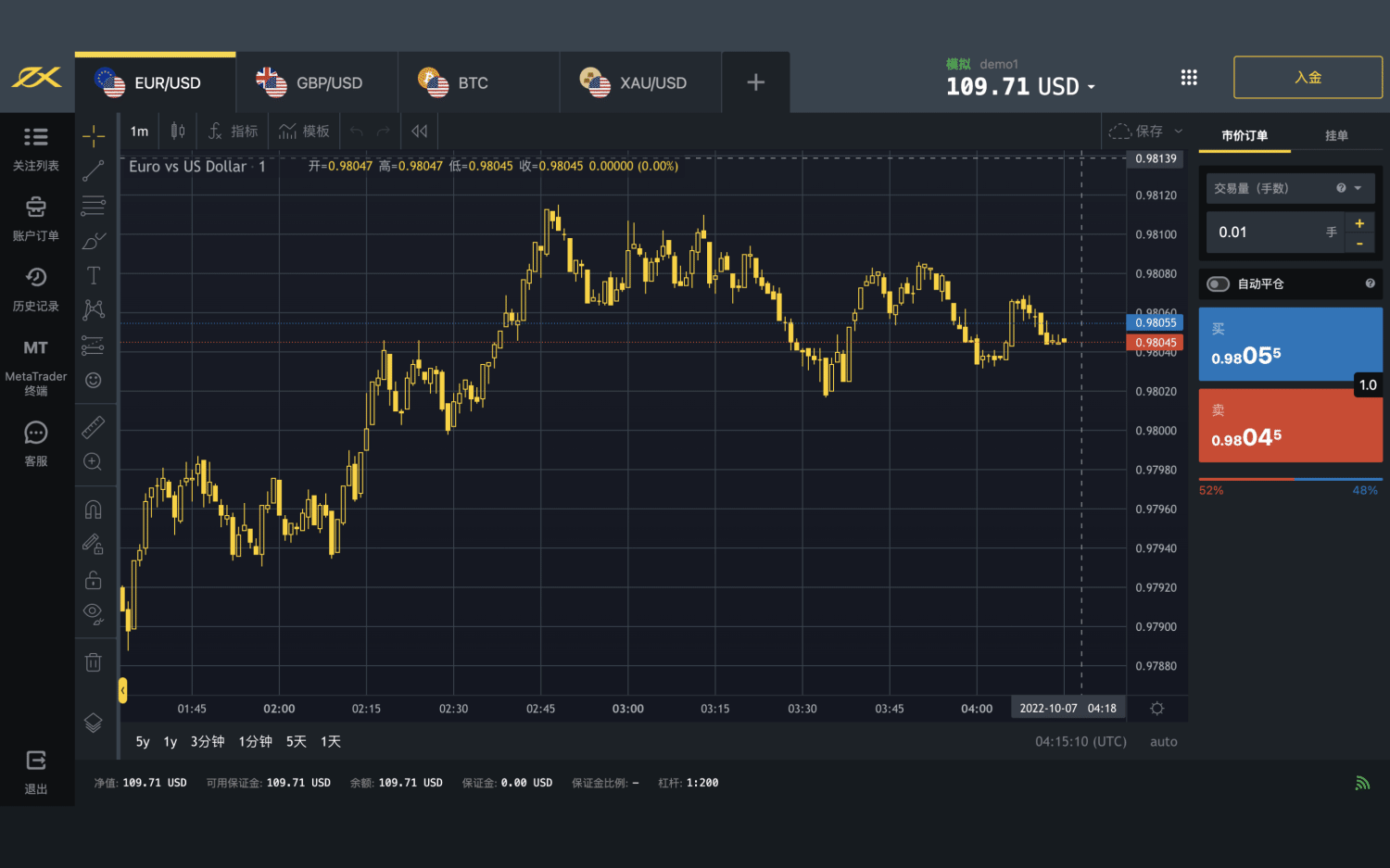Select the pattern drawing tool
The height and width of the screenshot is (868, 1390).
94,309
